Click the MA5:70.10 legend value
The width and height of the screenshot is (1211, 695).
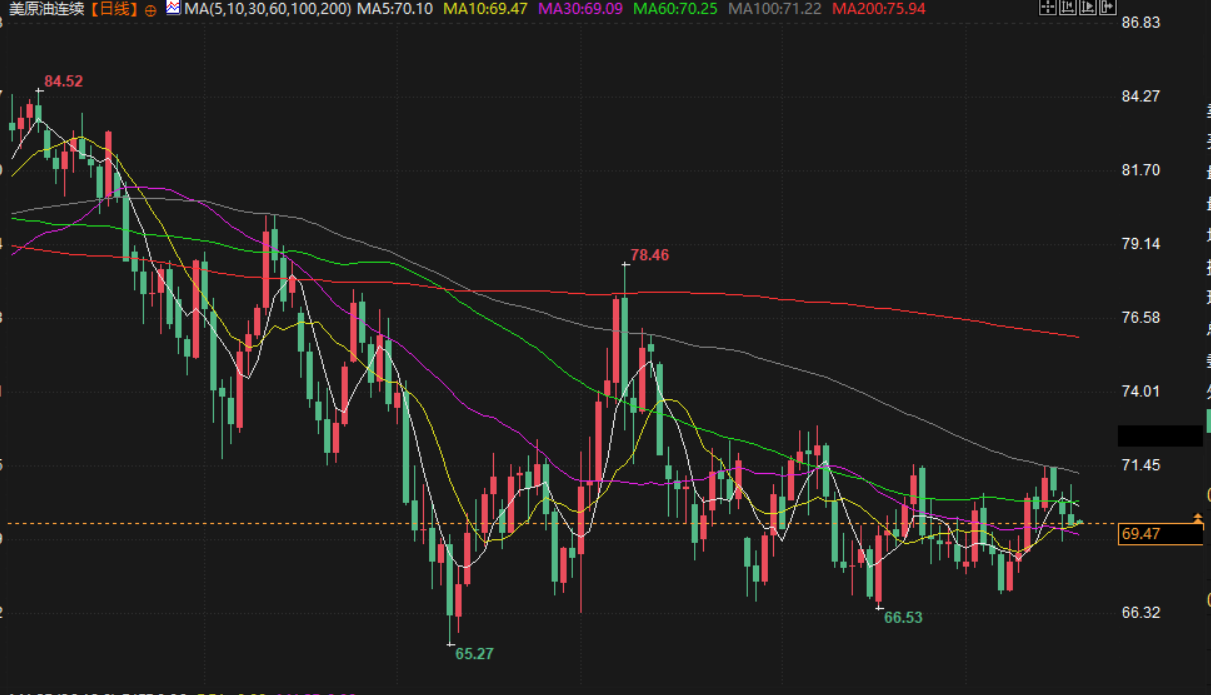pos(395,8)
